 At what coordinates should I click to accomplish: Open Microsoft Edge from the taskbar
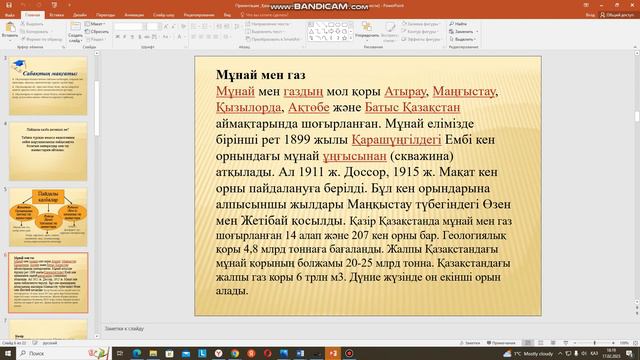coord(137,353)
